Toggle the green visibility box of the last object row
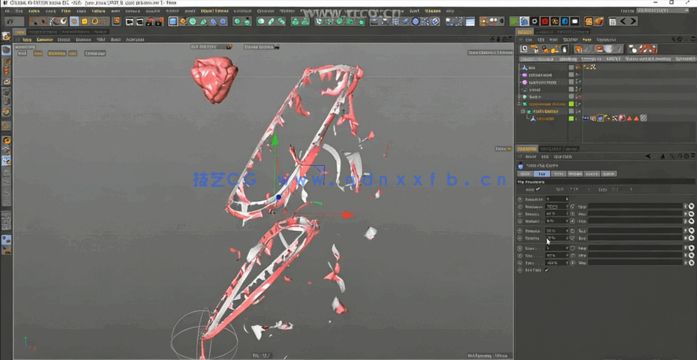697x360 pixels. [571, 119]
